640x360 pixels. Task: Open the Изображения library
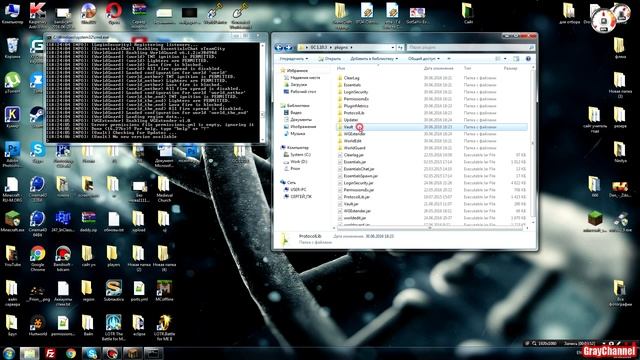coord(300,127)
